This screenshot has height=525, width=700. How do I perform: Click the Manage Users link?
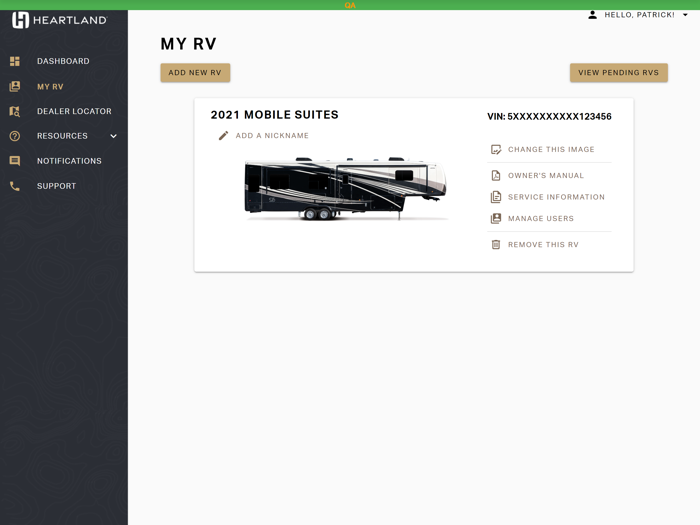point(541,218)
